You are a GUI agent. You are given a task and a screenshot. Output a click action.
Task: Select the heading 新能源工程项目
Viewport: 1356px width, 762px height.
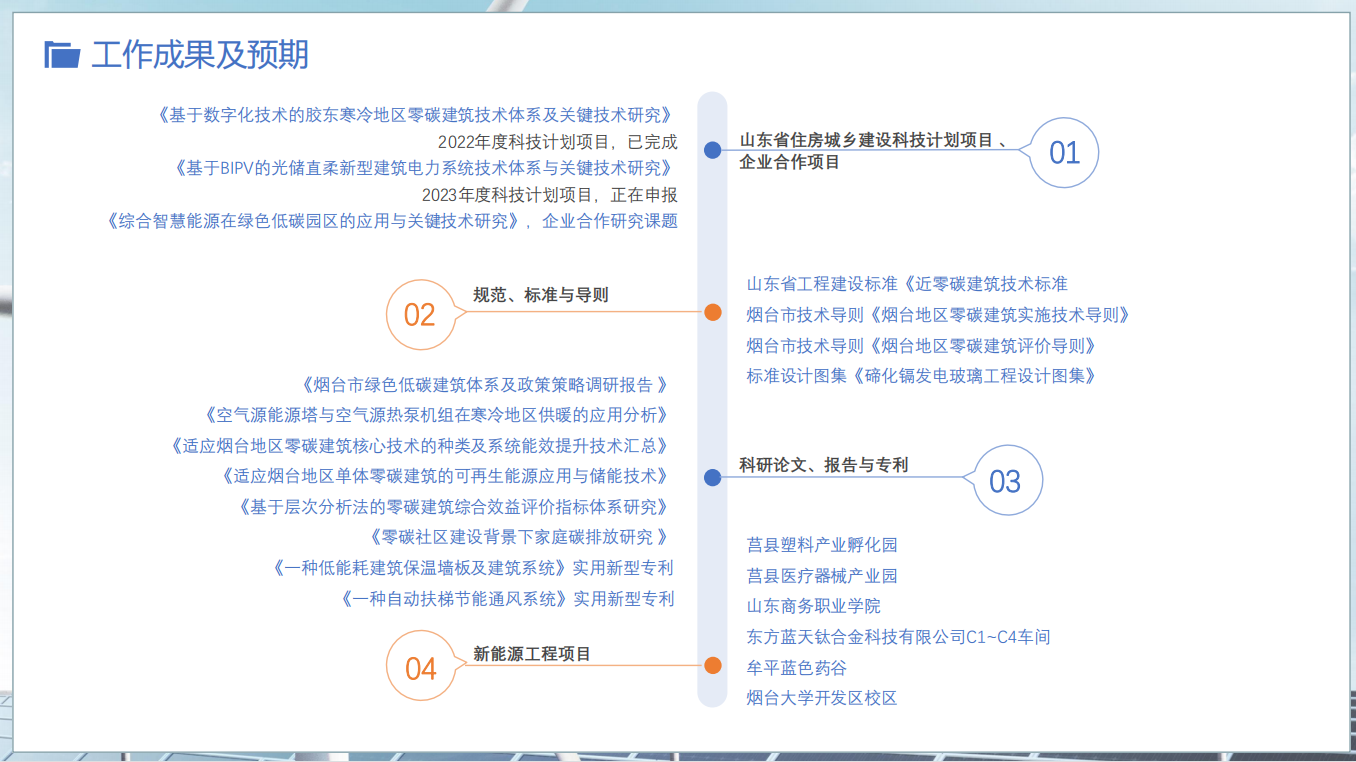(532, 654)
